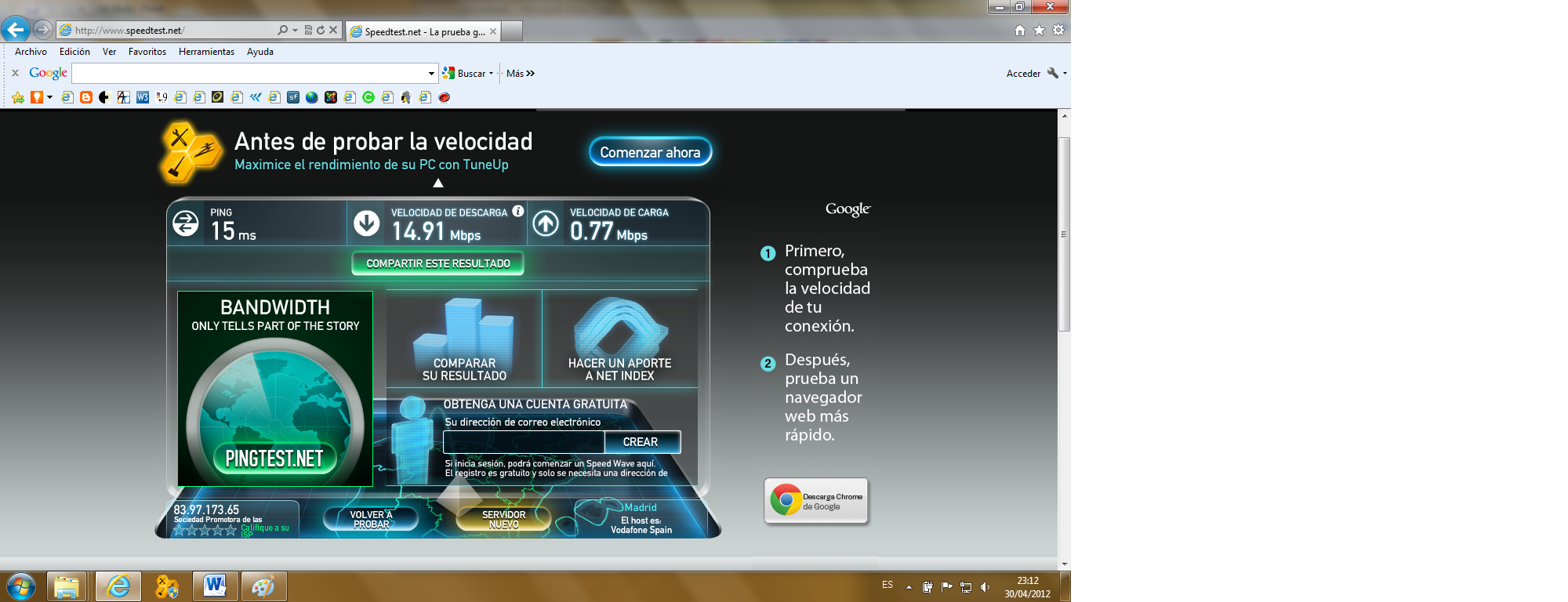Open Microsoft Word from the taskbar
Screen dimensions: 1568x602
215,586
